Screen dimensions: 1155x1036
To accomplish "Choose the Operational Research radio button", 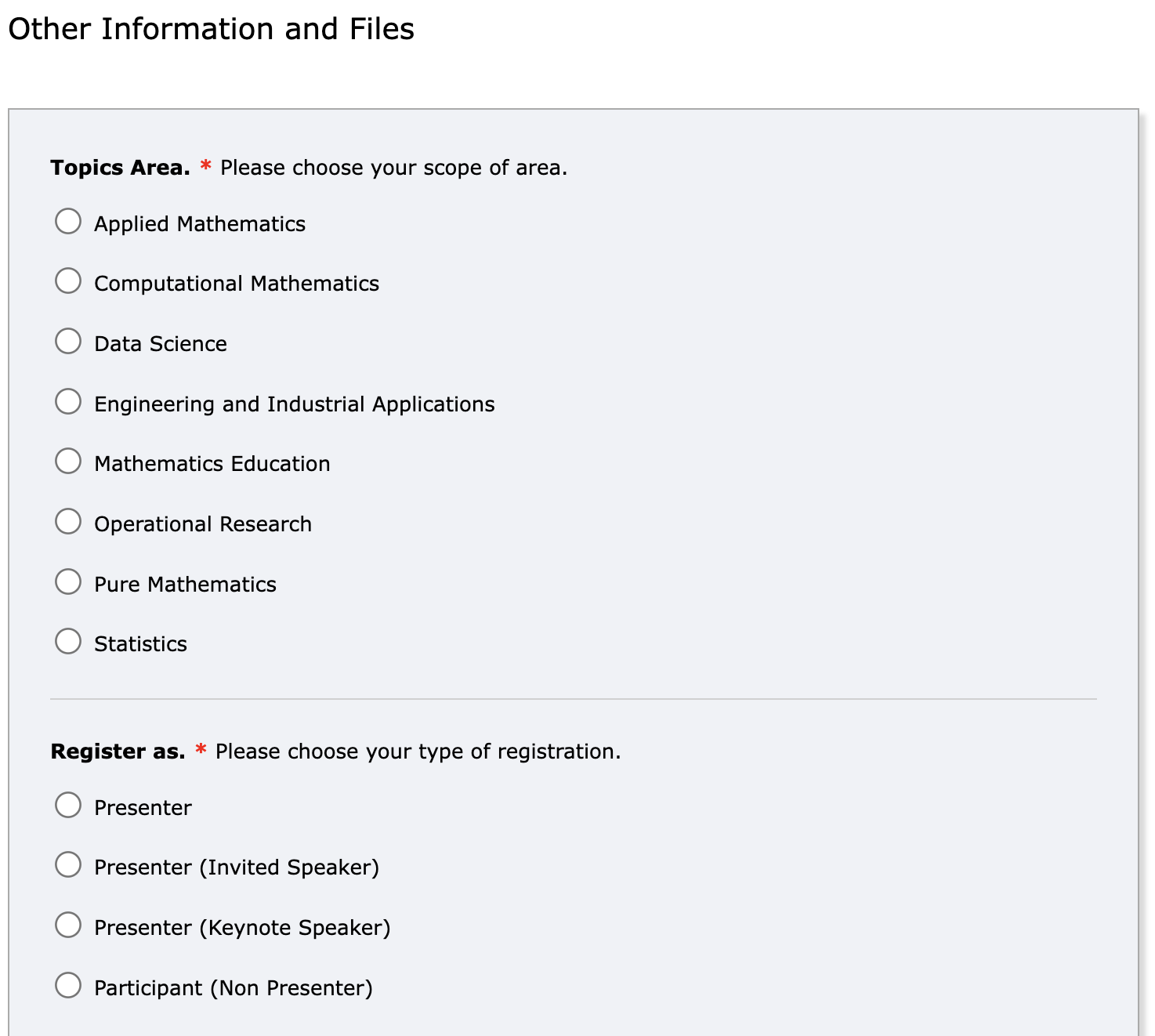I will [x=68, y=521].
